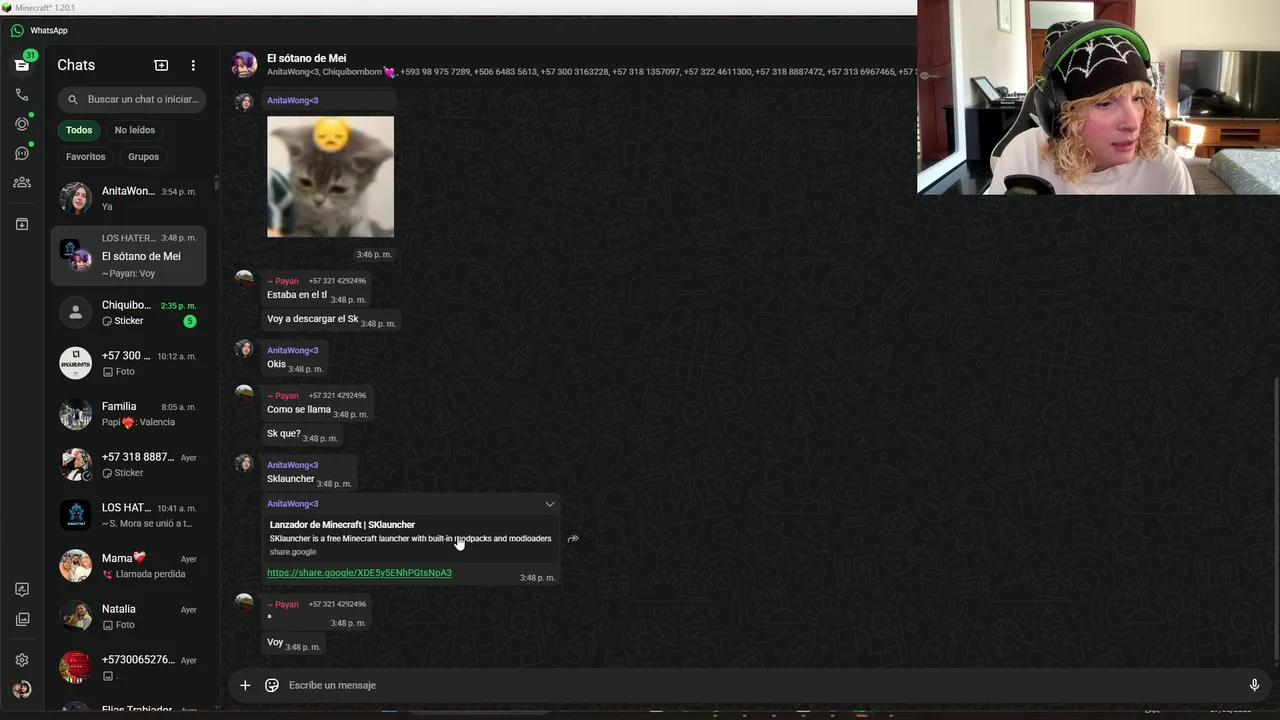Open the Mama chat with missed call
This screenshot has height=720, width=1280.
(x=129, y=566)
